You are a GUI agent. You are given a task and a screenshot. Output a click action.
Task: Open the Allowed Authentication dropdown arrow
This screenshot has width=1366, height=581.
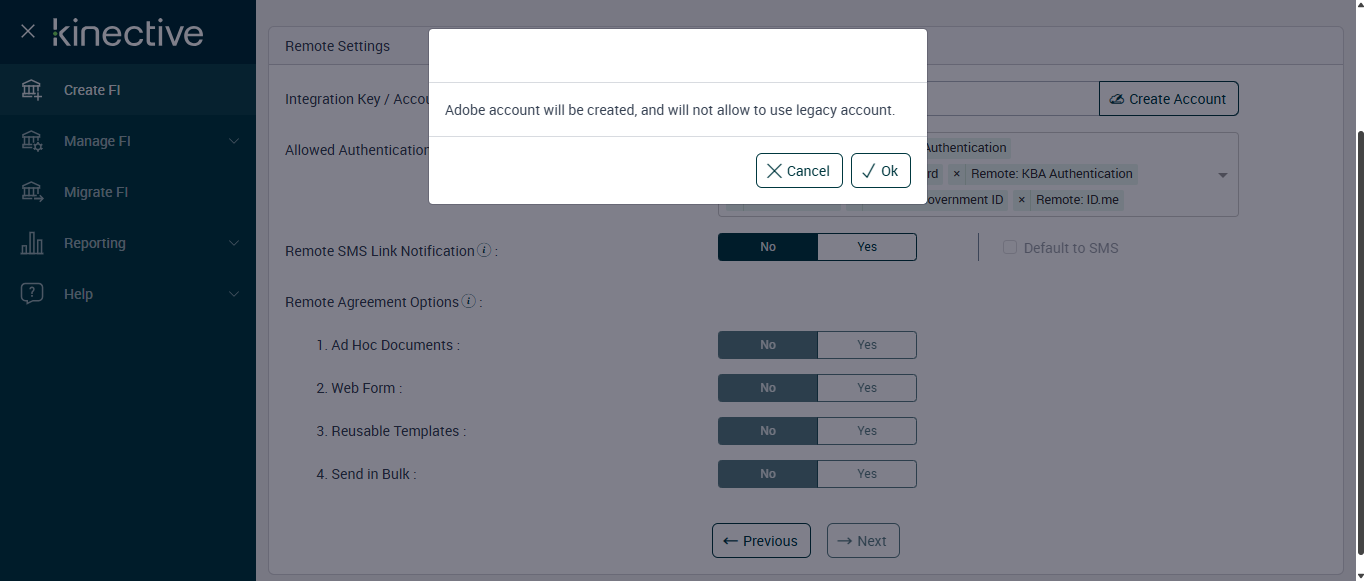[x=1222, y=175]
